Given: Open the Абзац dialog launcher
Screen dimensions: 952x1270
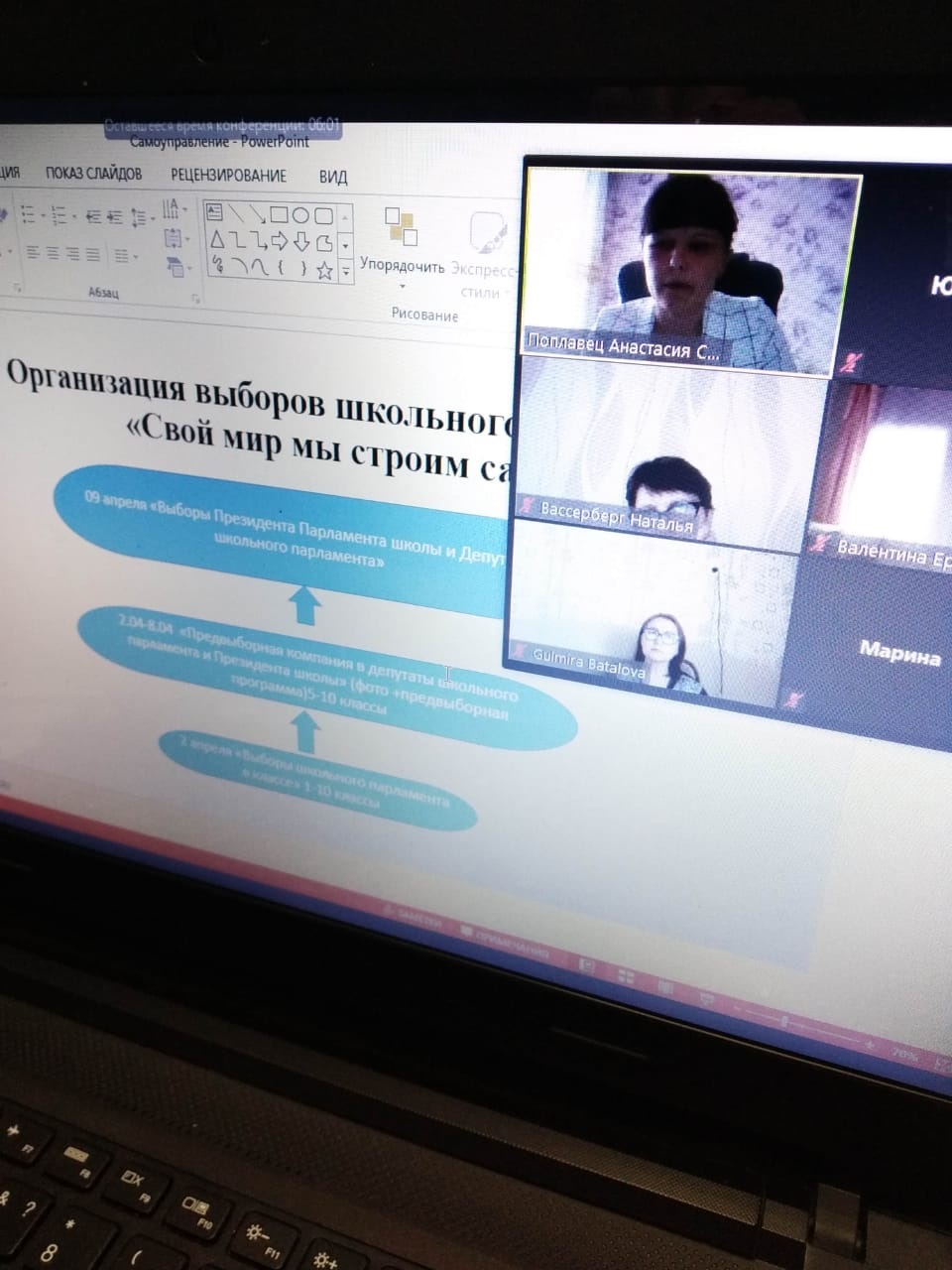Looking at the screenshot, I should point(195,298).
